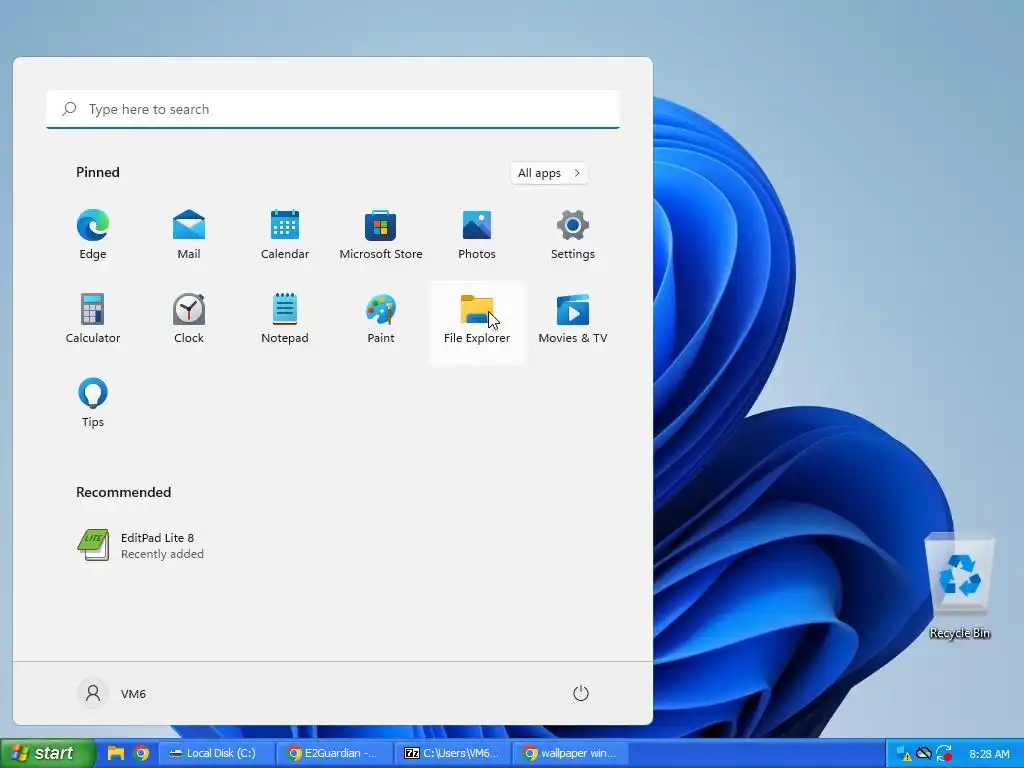Expand the All apps list
The height and width of the screenshot is (768, 1024).
pyautogui.click(x=549, y=173)
